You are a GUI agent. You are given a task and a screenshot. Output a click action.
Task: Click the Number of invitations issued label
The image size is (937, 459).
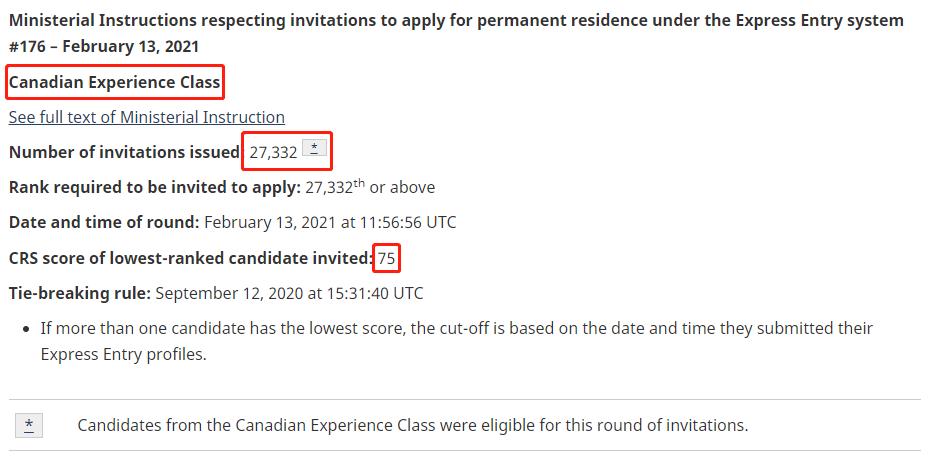[x=124, y=152]
